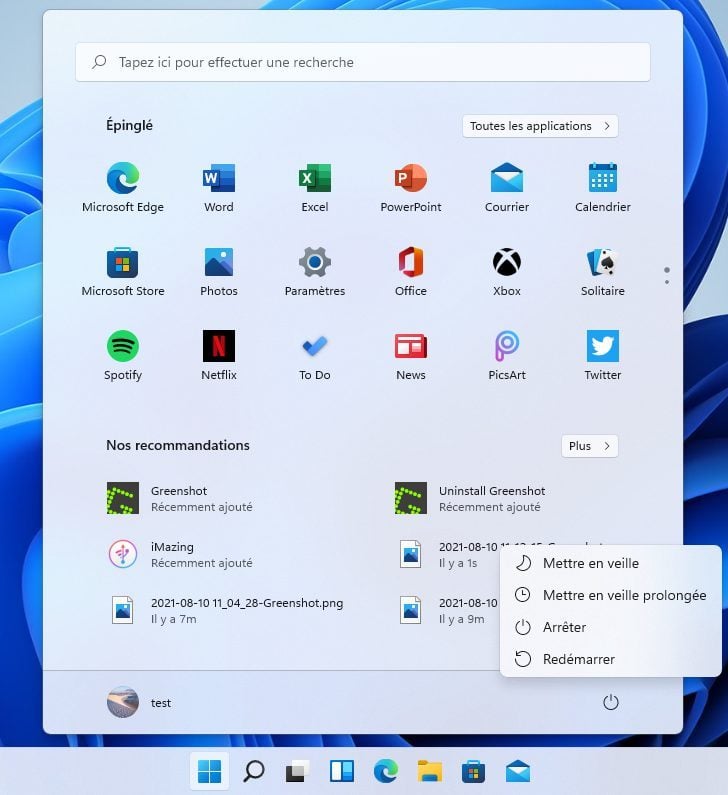Select Arrêter to shut down
The width and height of the screenshot is (728, 795).
610,627
